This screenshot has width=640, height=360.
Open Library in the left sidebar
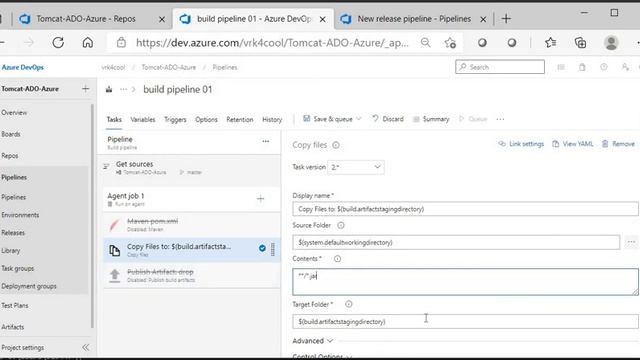(x=11, y=251)
